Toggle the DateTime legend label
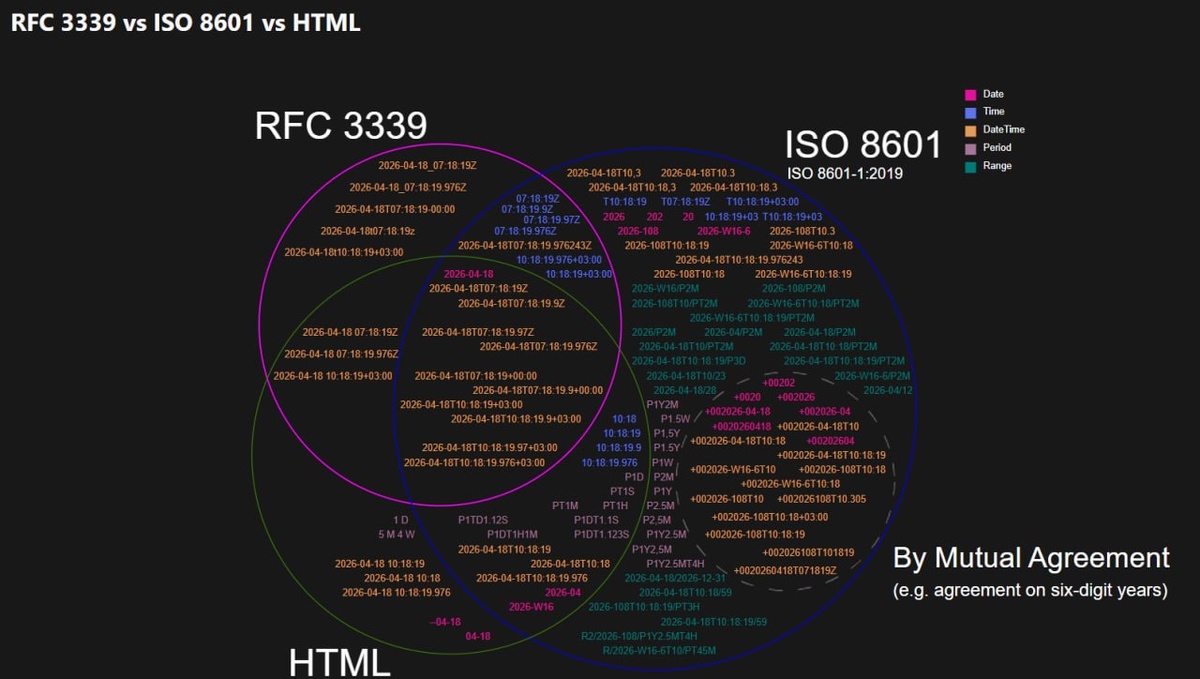The image size is (1200, 679). pos(1004,130)
